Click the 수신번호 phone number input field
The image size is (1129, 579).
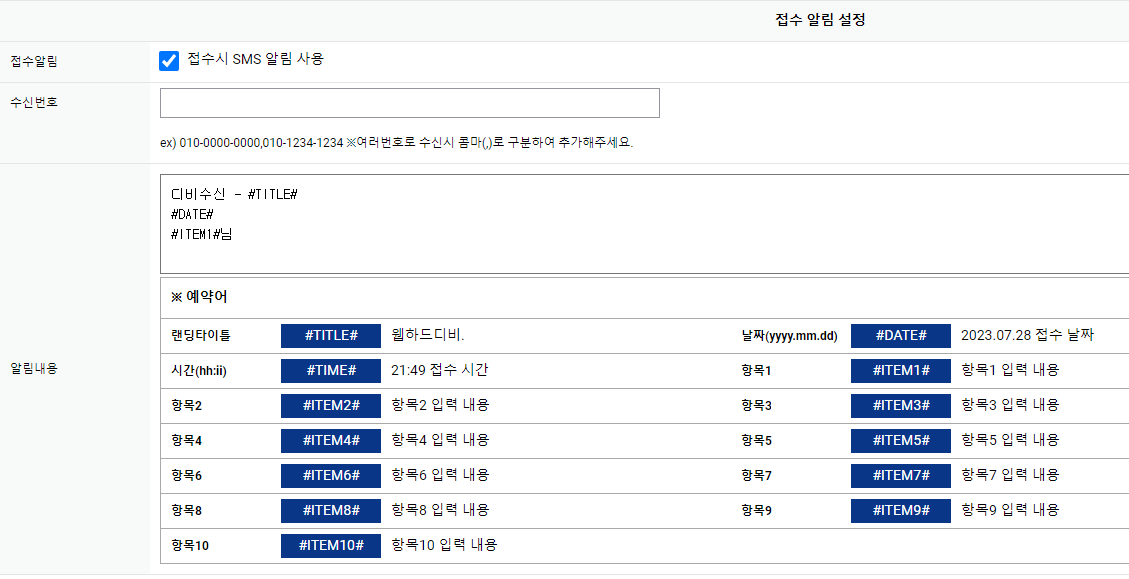coord(409,103)
